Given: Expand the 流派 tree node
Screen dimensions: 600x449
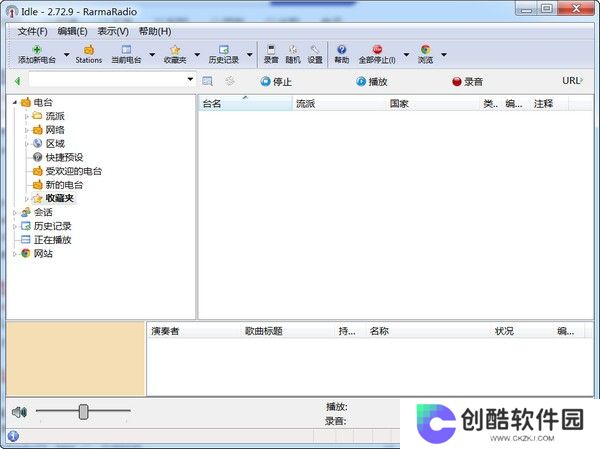Looking at the screenshot, I should point(26,116).
